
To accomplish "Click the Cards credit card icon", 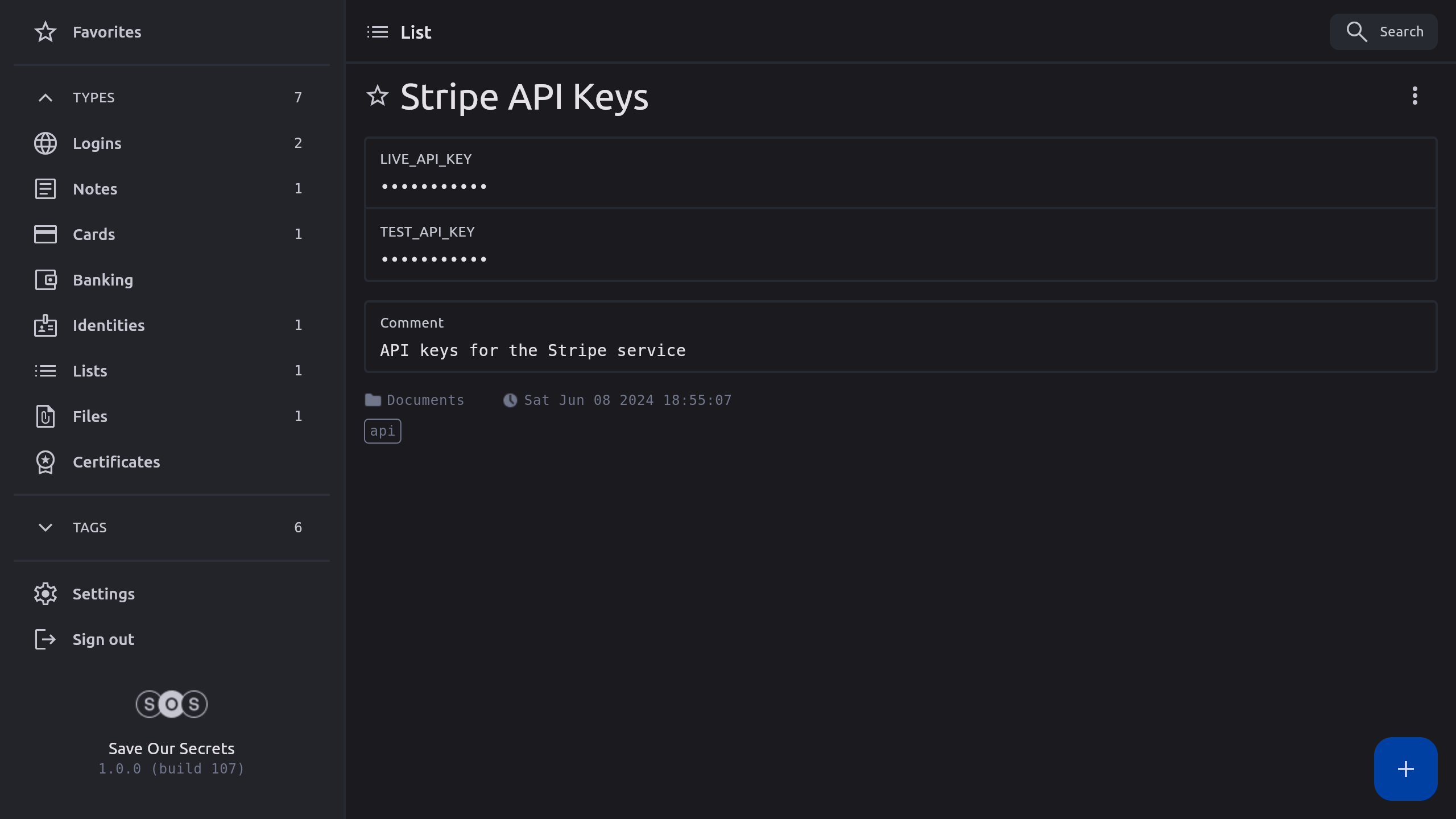I will click(x=45, y=234).
